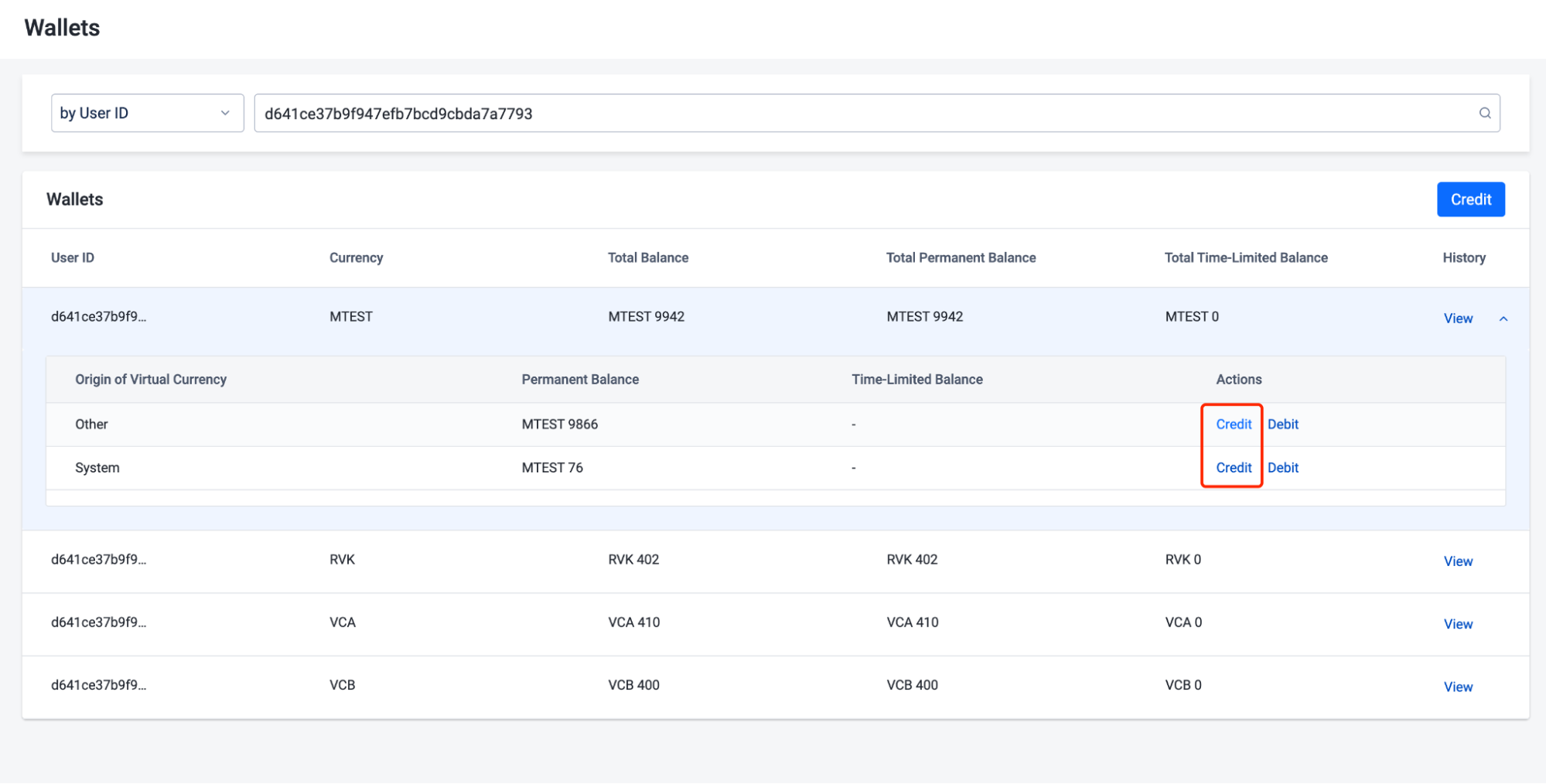
Task: View history for the RVK wallet
Action: [x=1457, y=561]
